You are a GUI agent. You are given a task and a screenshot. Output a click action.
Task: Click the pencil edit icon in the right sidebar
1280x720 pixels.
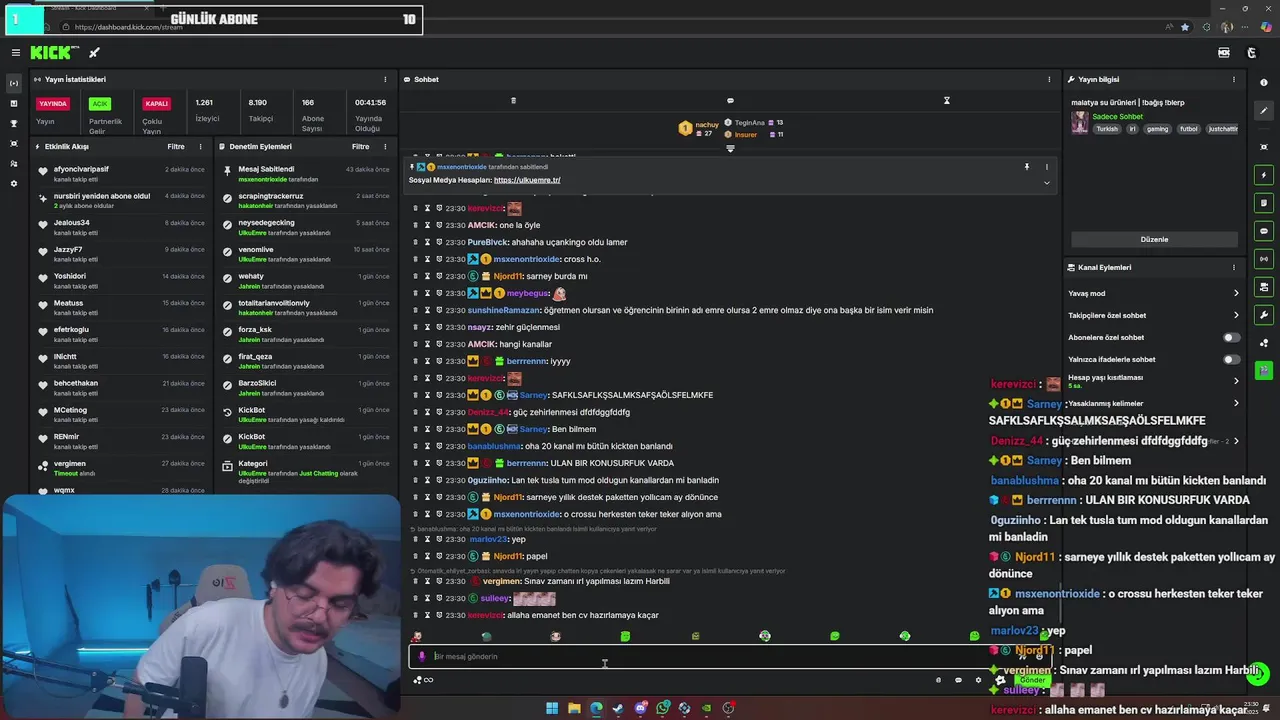point(1264,111)
